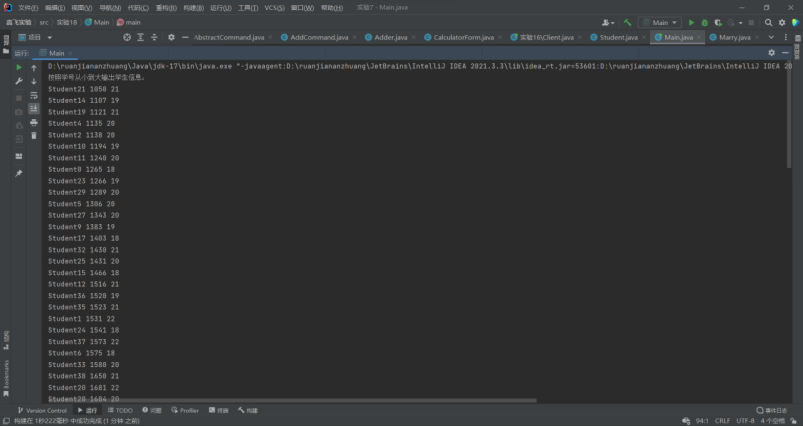This screenshot has height=427, width=803.
Task: Show hidden editor tabs chevron
Action: coord(772,37)
